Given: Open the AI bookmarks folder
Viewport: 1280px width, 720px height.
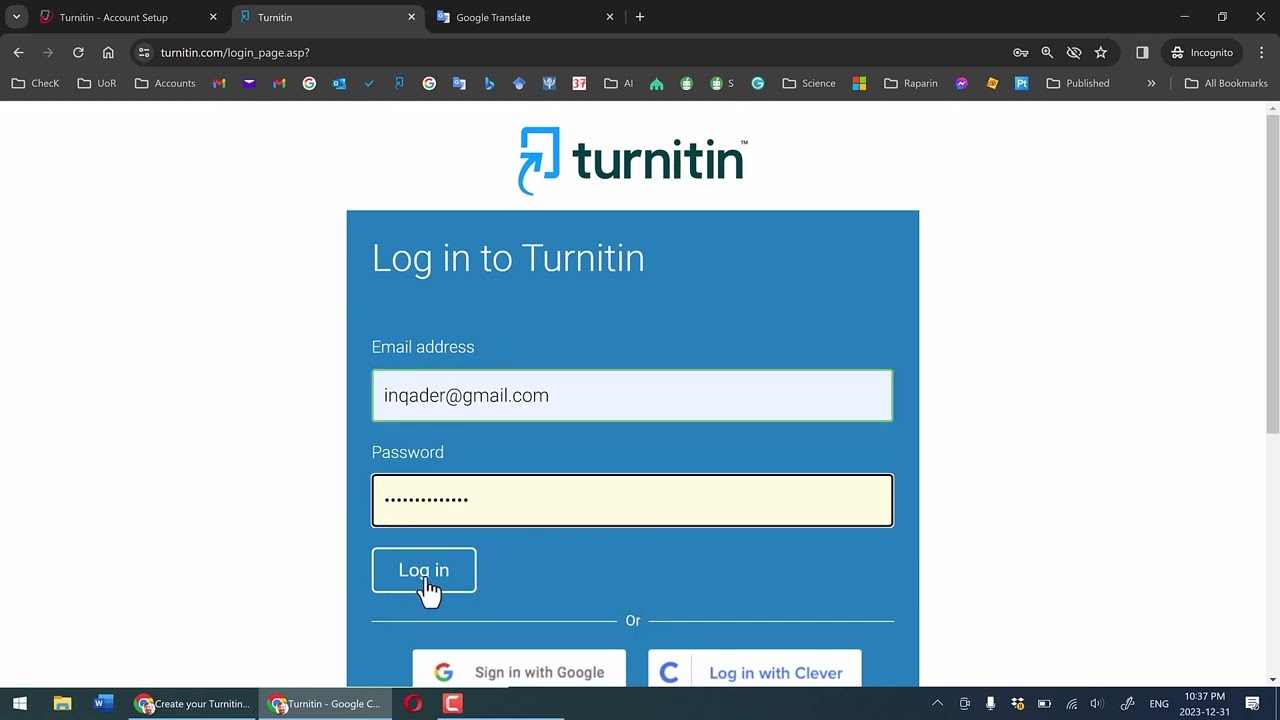Looking at the screenshot, I should (619, 83).
